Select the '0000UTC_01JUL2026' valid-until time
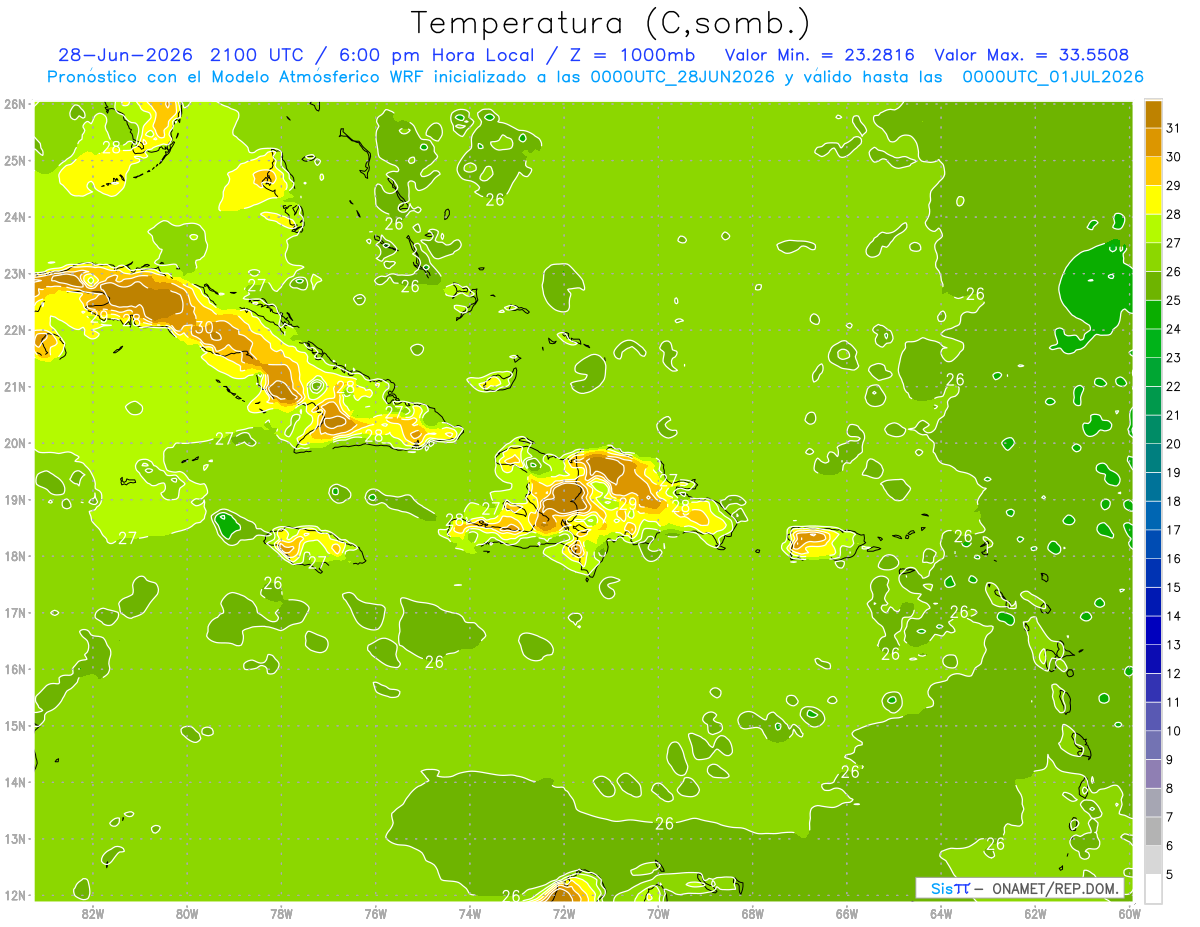This screenshot has width=1200, height=927. click(x=1053, y=77)
